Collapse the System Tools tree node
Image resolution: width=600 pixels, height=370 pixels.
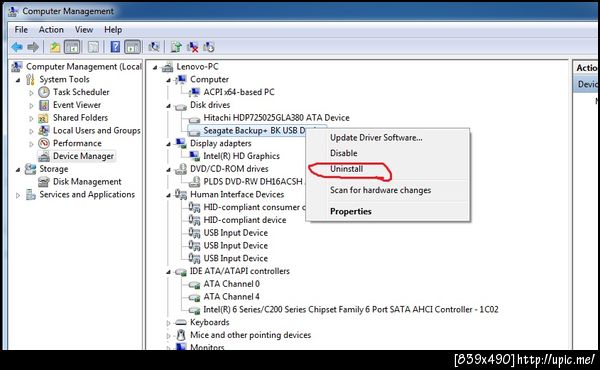pyautogui.click(x=18, y=80)
